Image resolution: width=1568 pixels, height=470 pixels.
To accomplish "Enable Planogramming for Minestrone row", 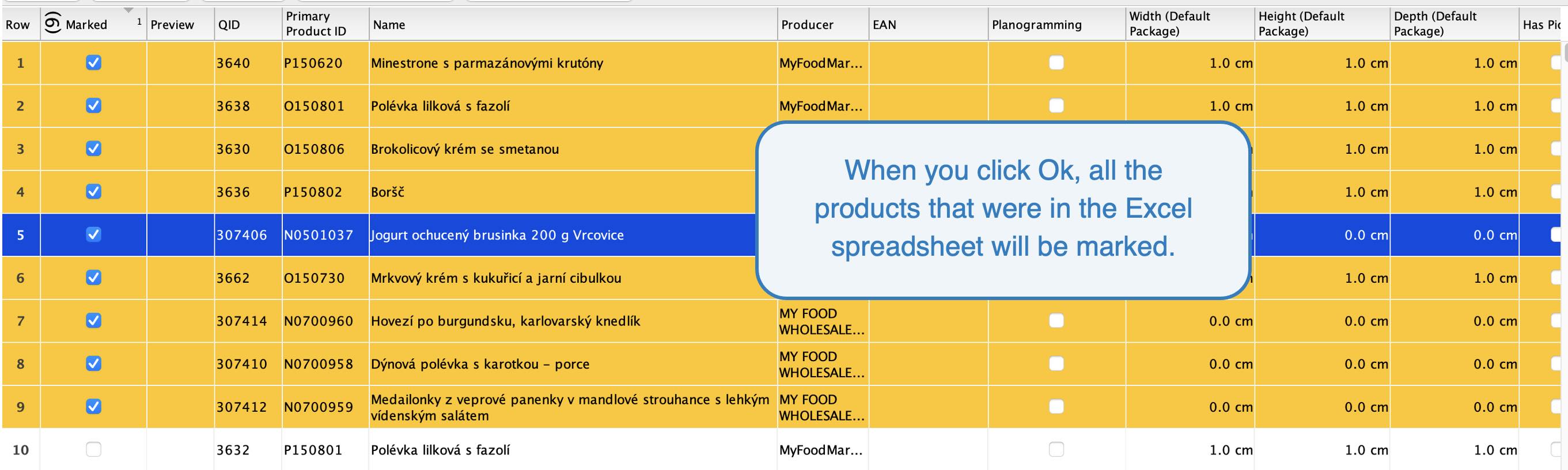I will pyautogui.click(x=1056, y=63).
